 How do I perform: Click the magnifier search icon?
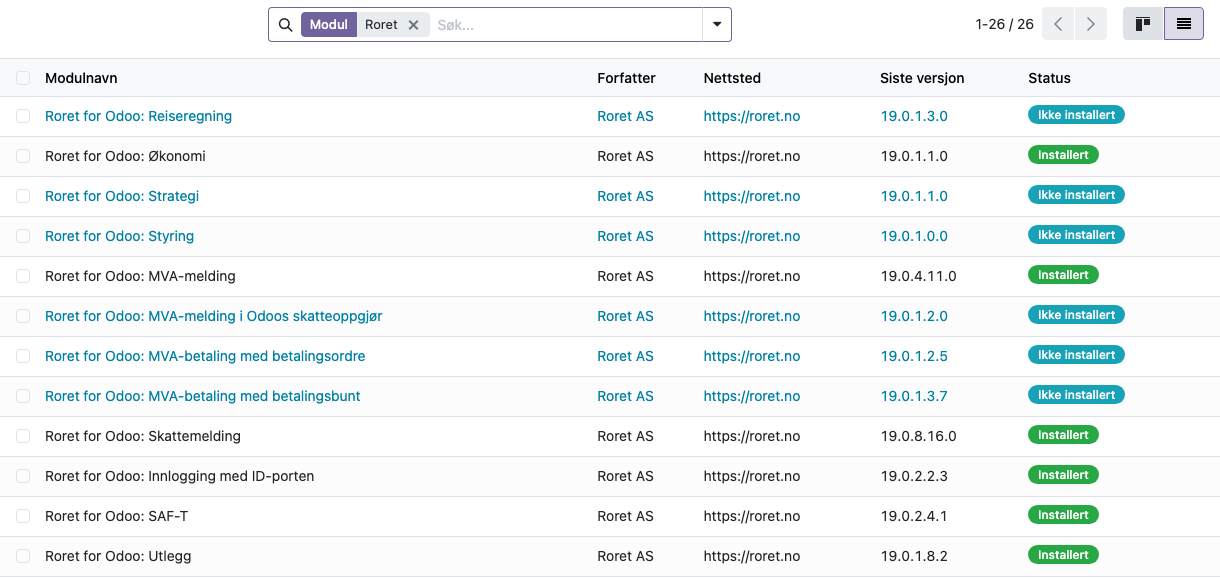point(285,25)
